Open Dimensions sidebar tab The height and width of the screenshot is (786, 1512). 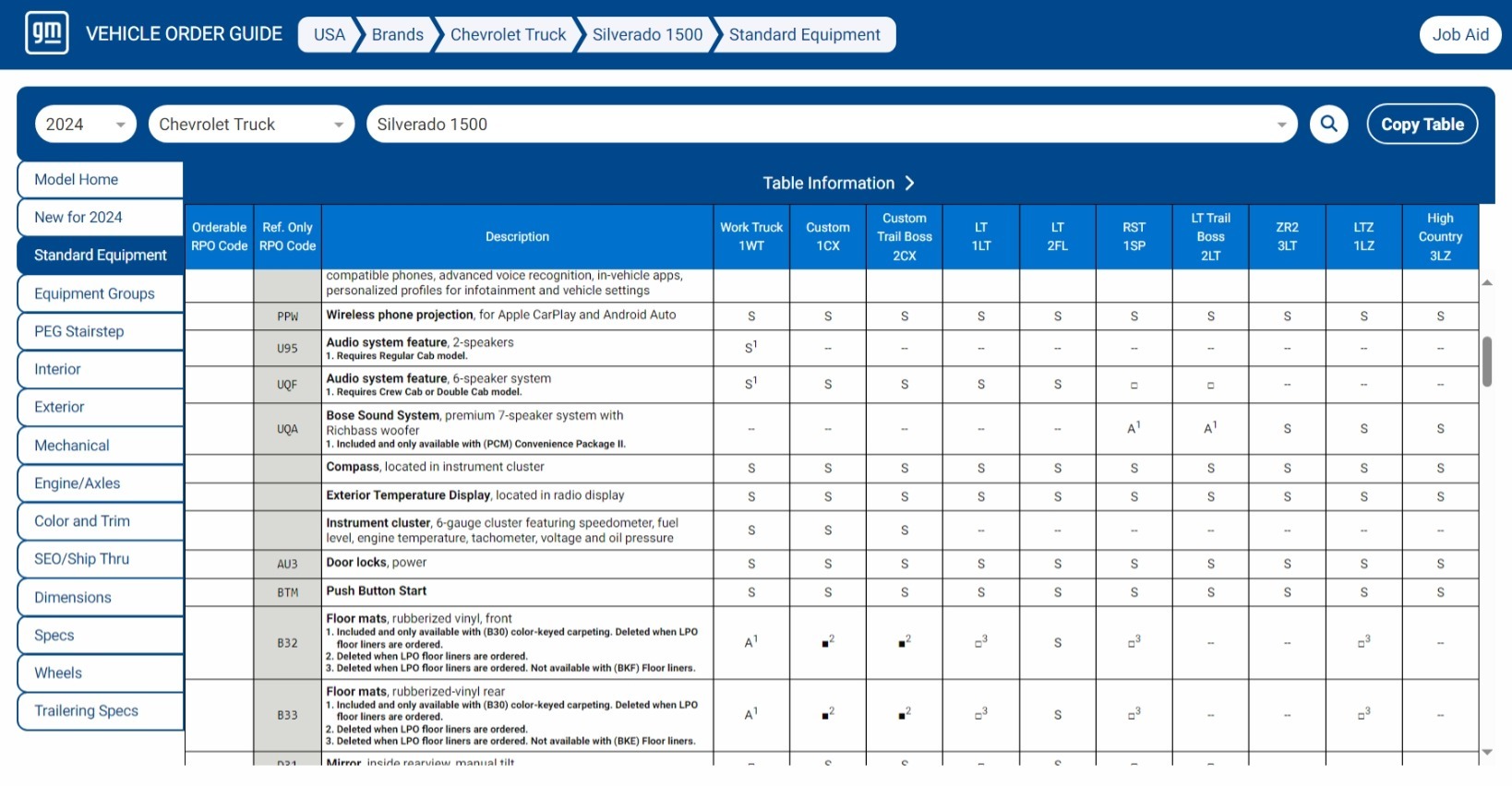101,598
